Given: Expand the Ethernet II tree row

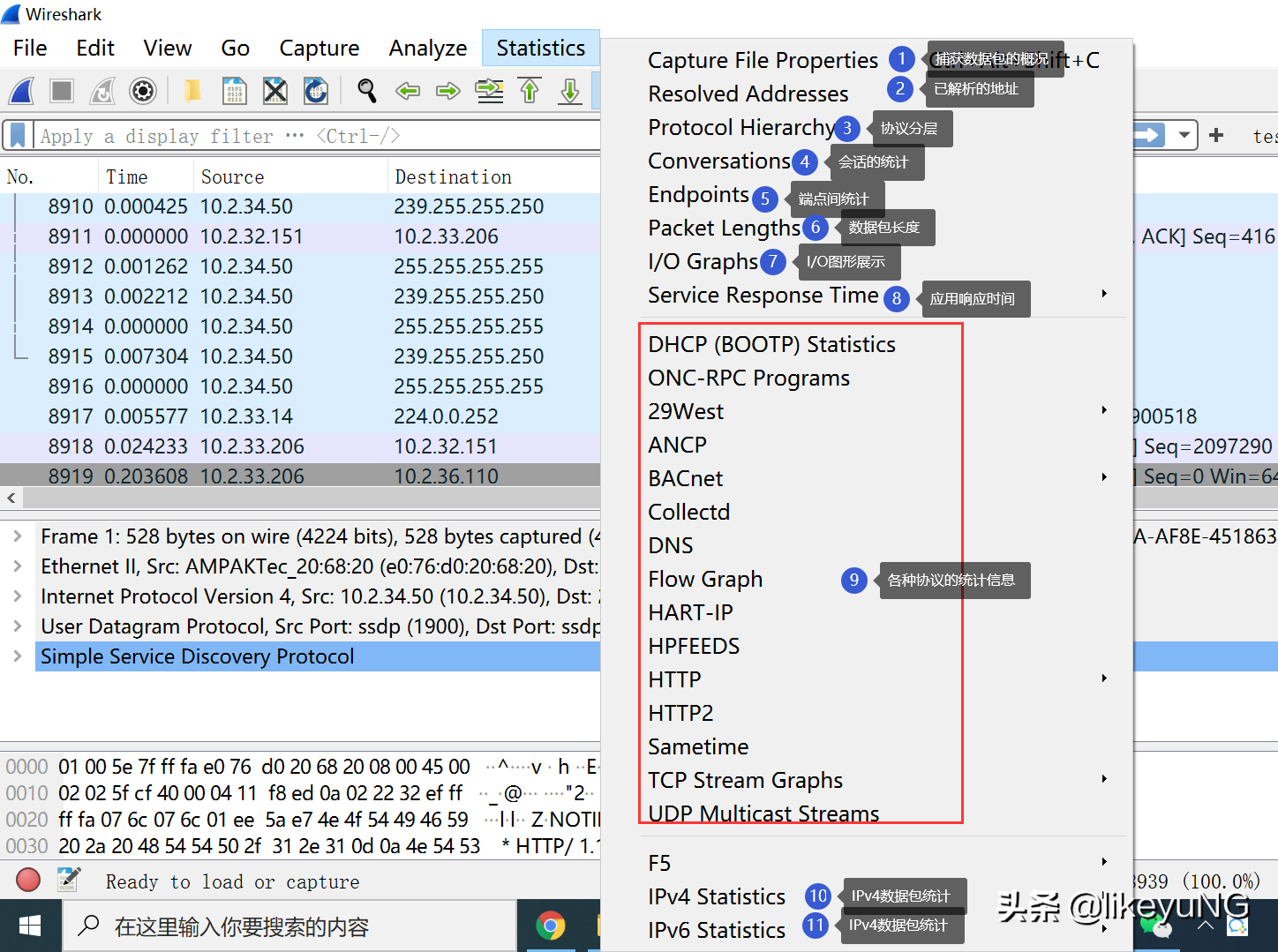Looking at the screenshot, I should tap(17, 566).
